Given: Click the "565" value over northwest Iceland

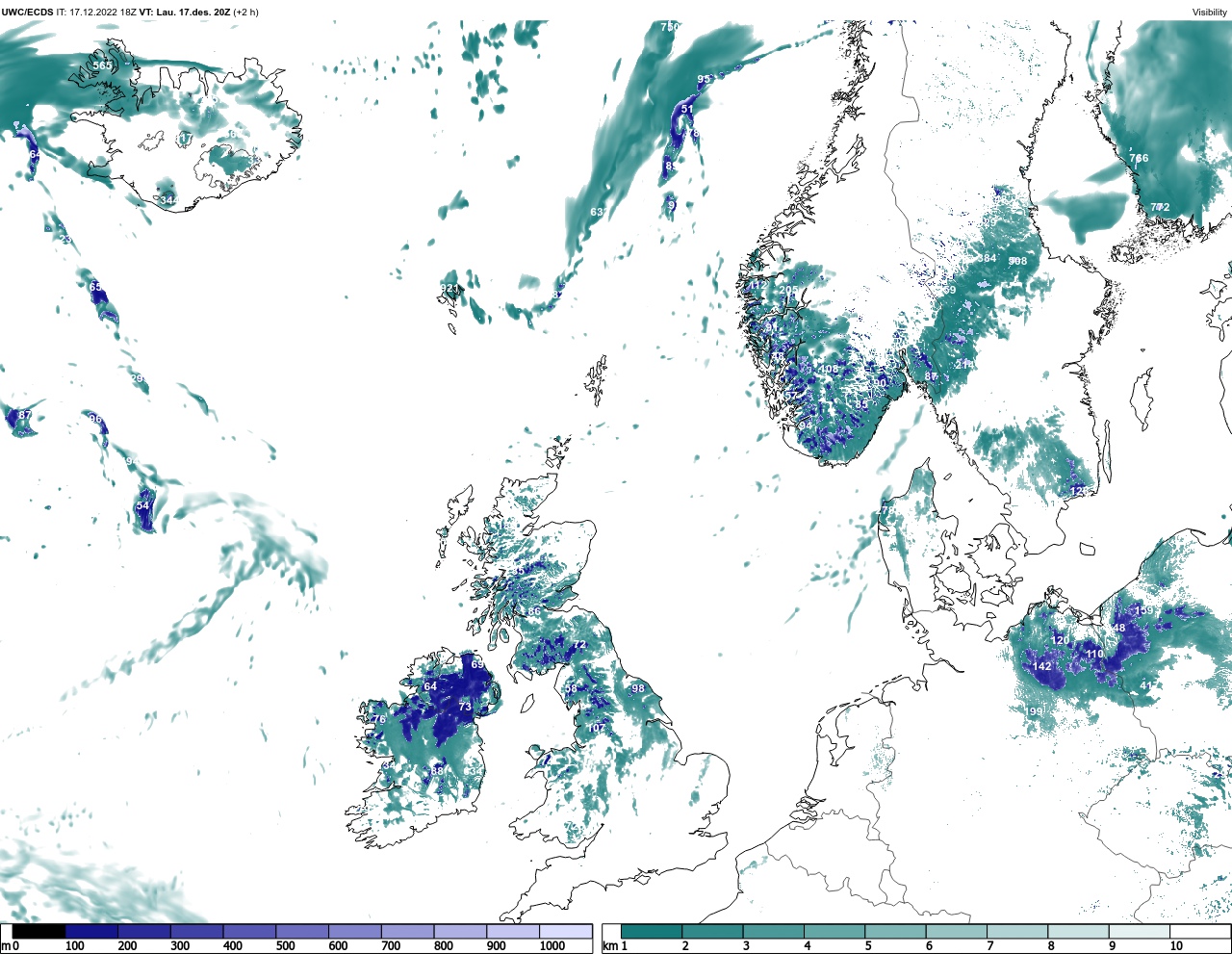Looking at the screenshot, I should [102, 65].
